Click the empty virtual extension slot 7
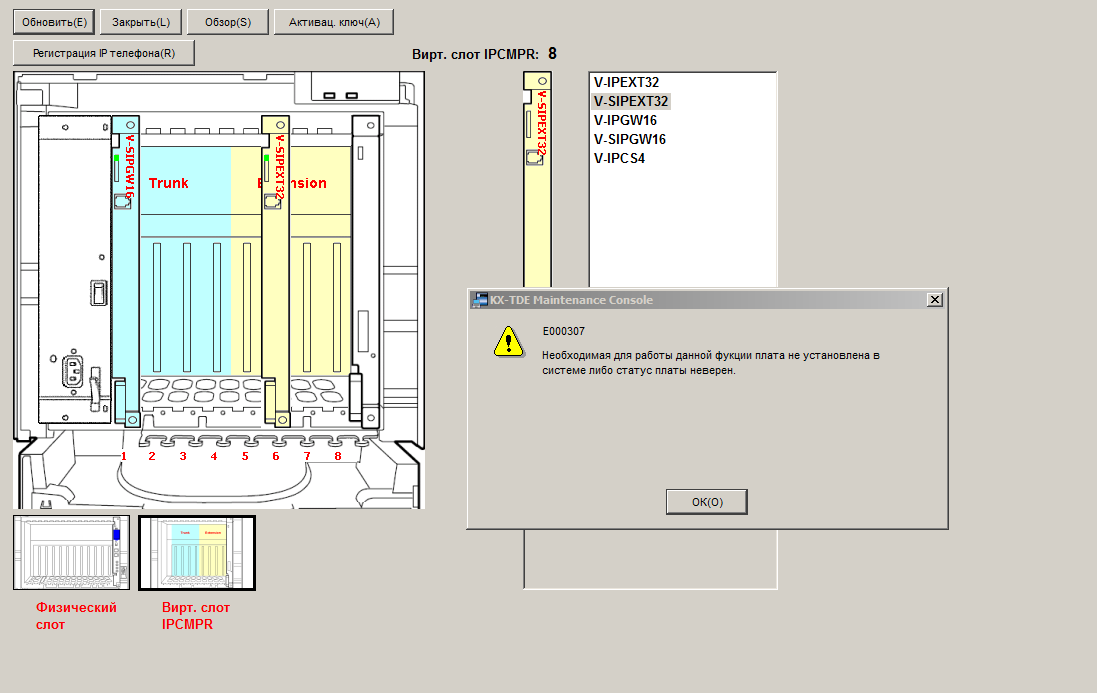 [306, 308]
